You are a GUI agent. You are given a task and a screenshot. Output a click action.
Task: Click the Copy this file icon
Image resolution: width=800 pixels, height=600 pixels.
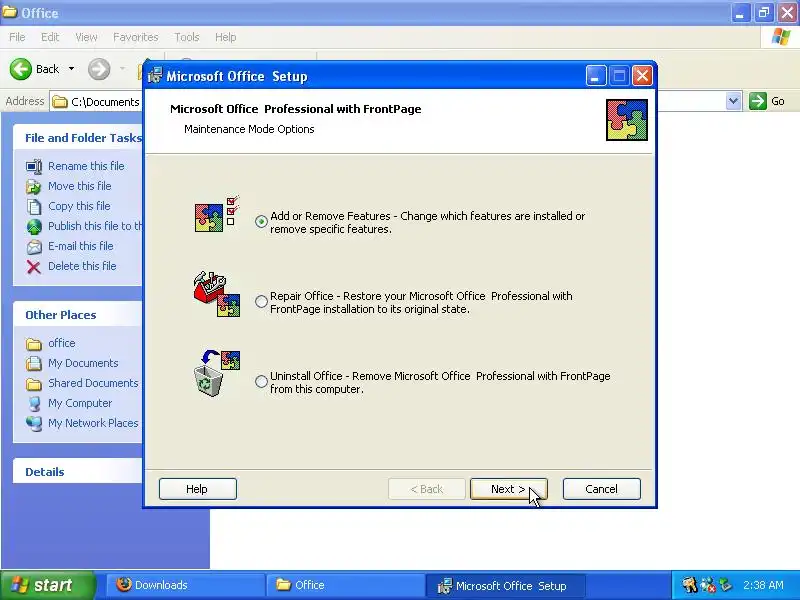(34, 207)
